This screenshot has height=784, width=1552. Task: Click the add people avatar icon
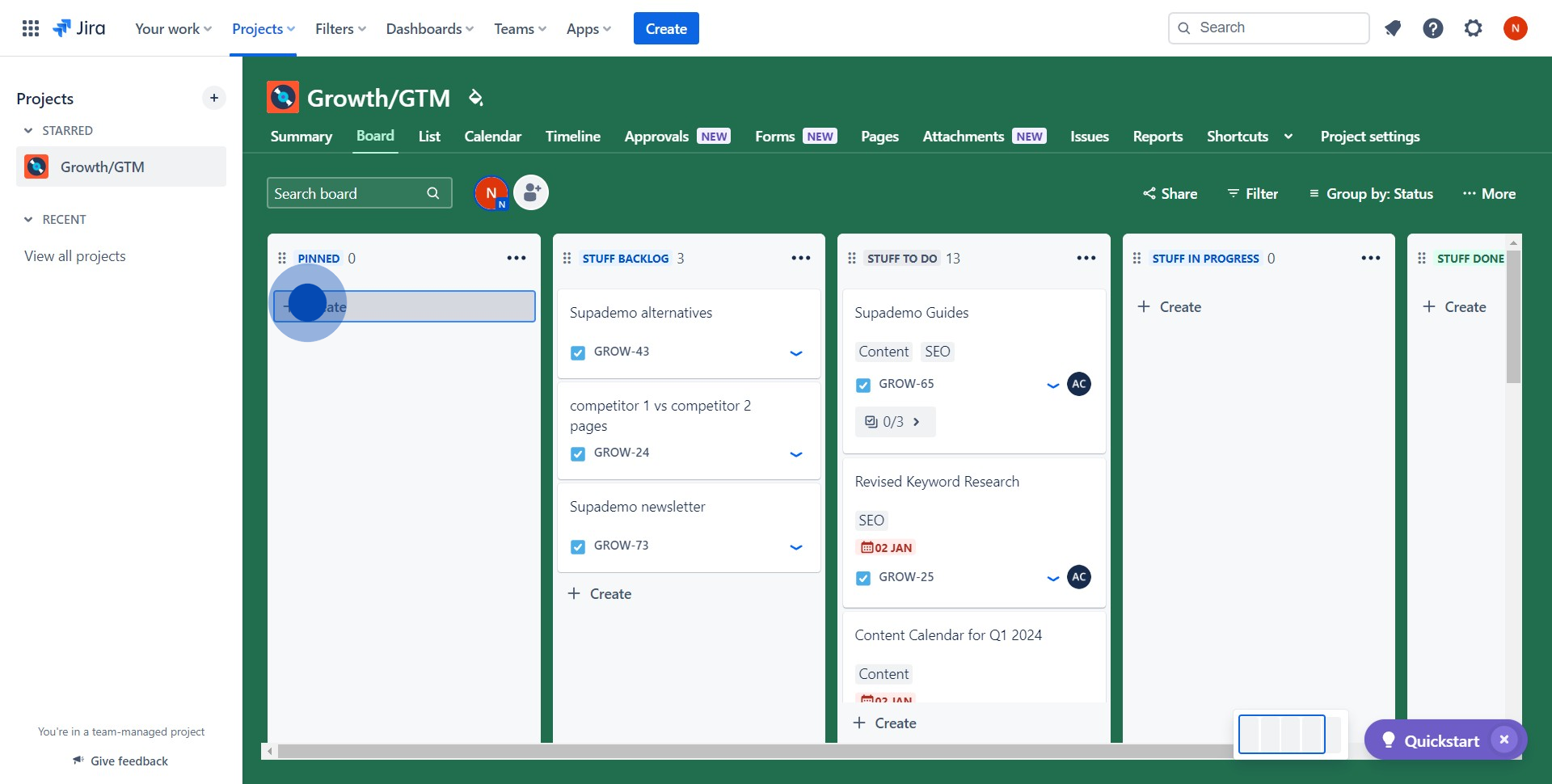tap(531, 192)
